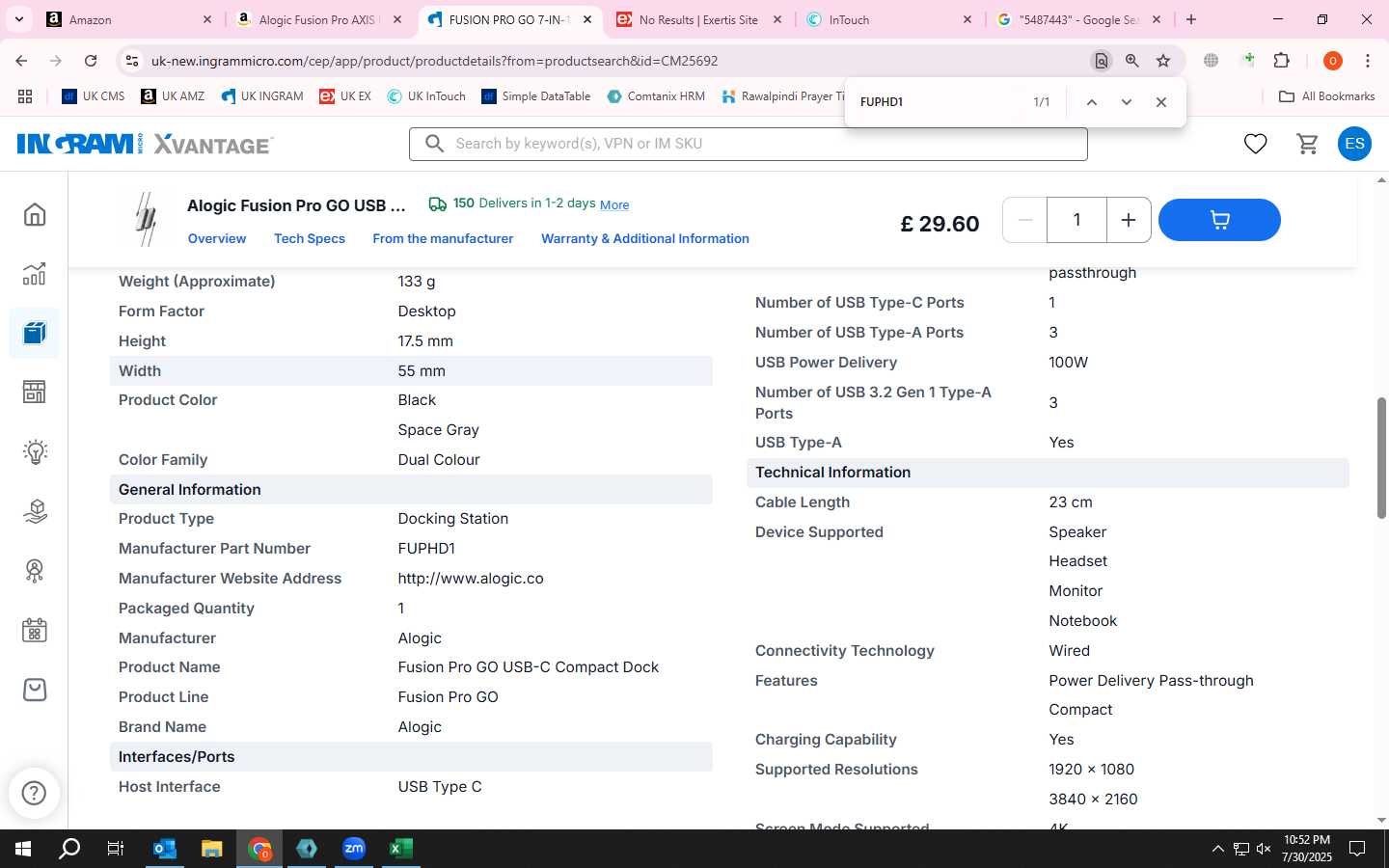Close the find-in-page bar
The image size is (1389, 868).
tap(1161, 102)
